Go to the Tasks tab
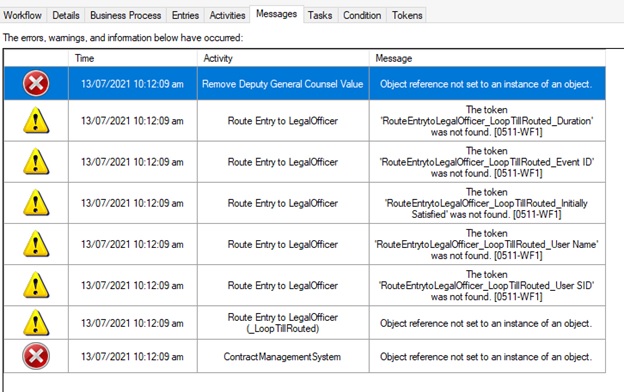This screenshot has width=624, height=392. point(320,15)
